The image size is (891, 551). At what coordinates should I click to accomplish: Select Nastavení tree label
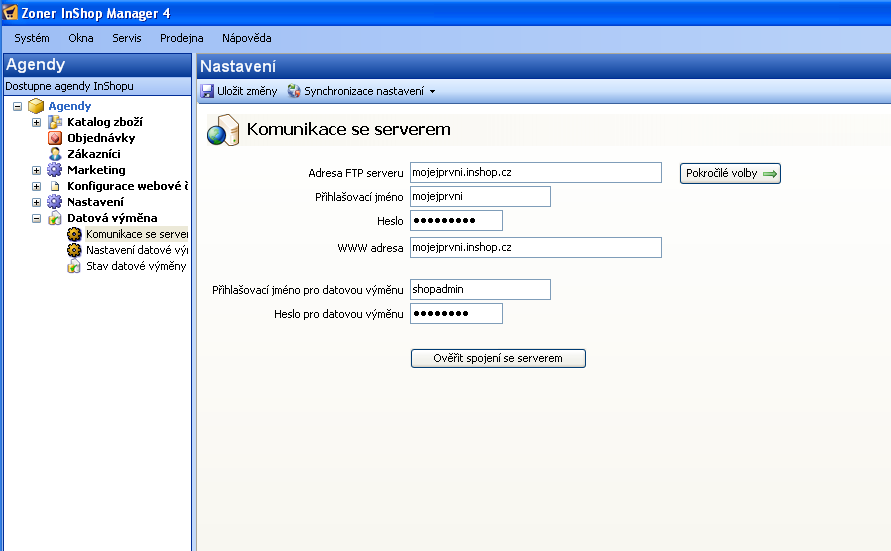tap(95, 202)
